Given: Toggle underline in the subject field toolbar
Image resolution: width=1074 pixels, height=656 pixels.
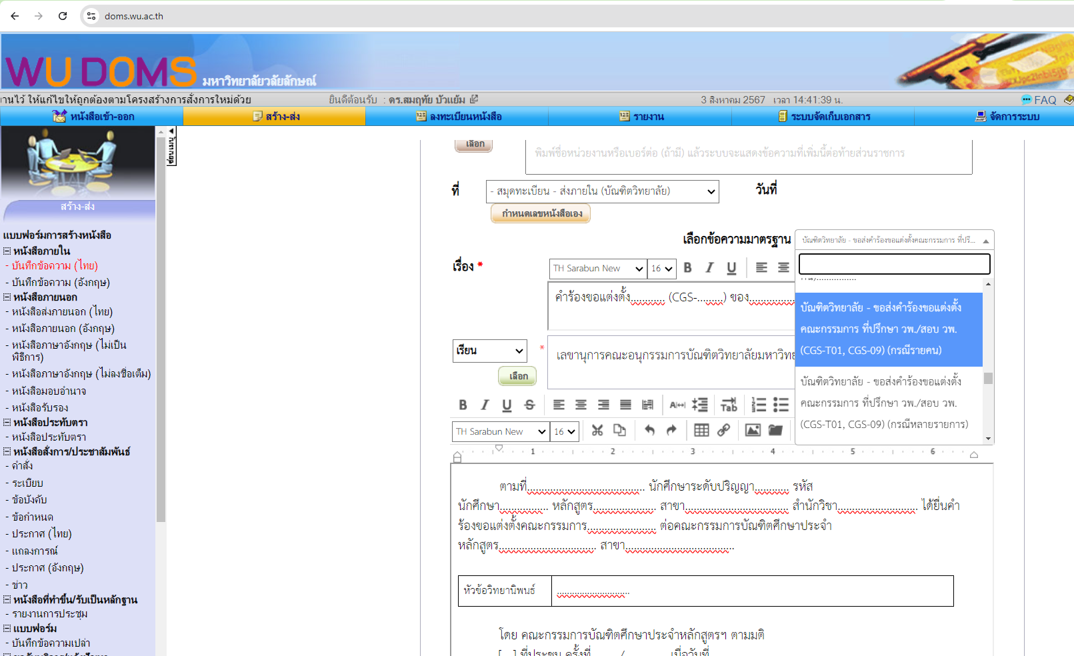Looking at the screenshot, I should 731,268.
